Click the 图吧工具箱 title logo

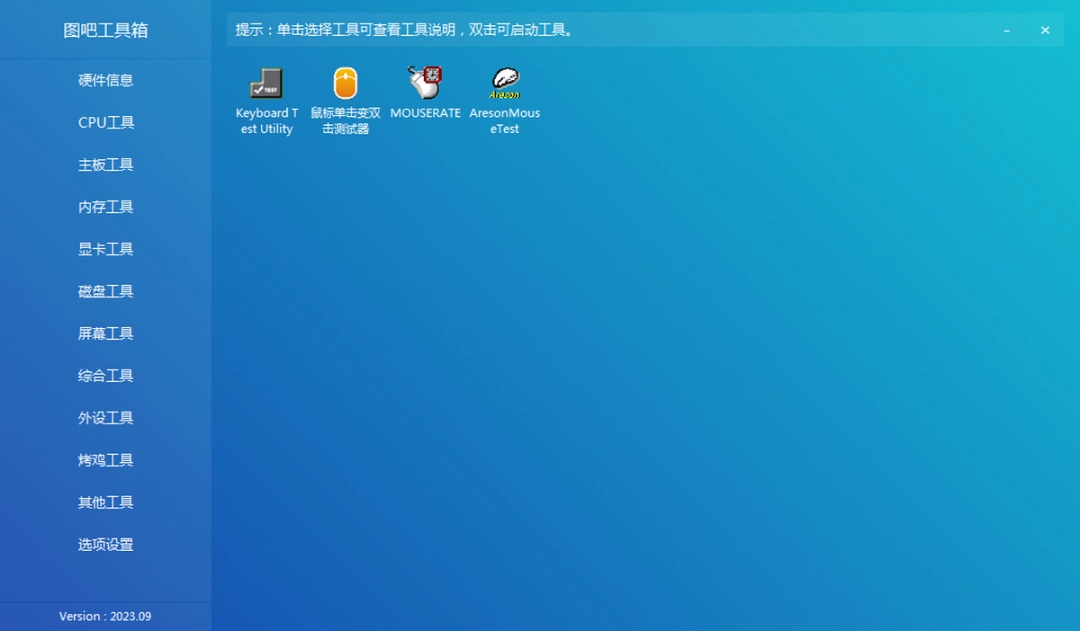[x=105, y=30]
